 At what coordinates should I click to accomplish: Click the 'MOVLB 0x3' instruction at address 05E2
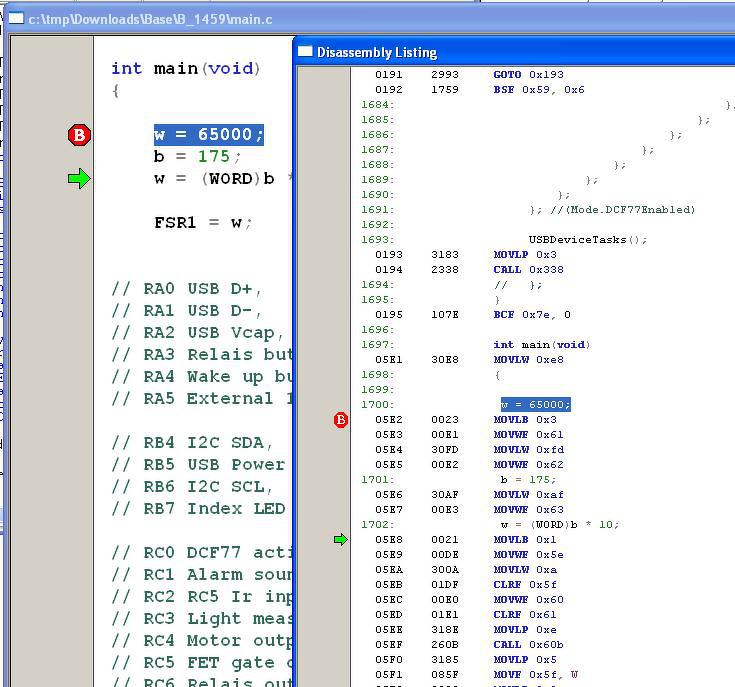(525, 419)
